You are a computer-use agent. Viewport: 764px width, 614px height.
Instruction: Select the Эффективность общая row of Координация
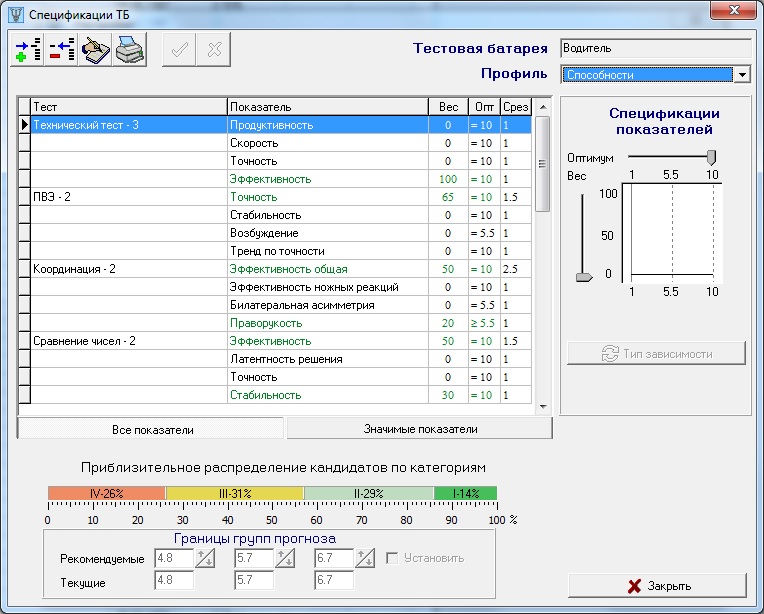288,269
